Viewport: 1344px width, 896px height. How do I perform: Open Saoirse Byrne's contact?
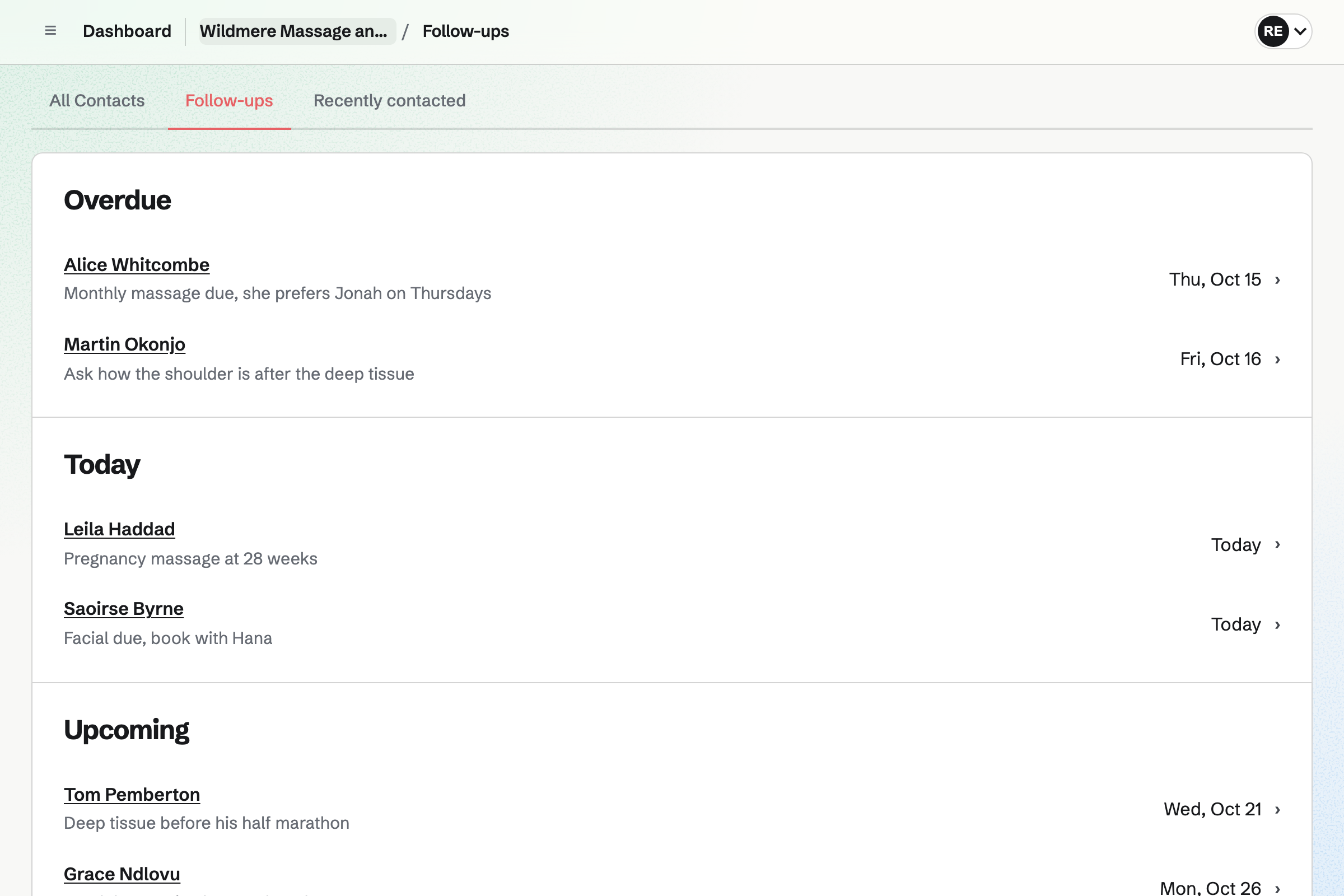(x=123, y=609)
